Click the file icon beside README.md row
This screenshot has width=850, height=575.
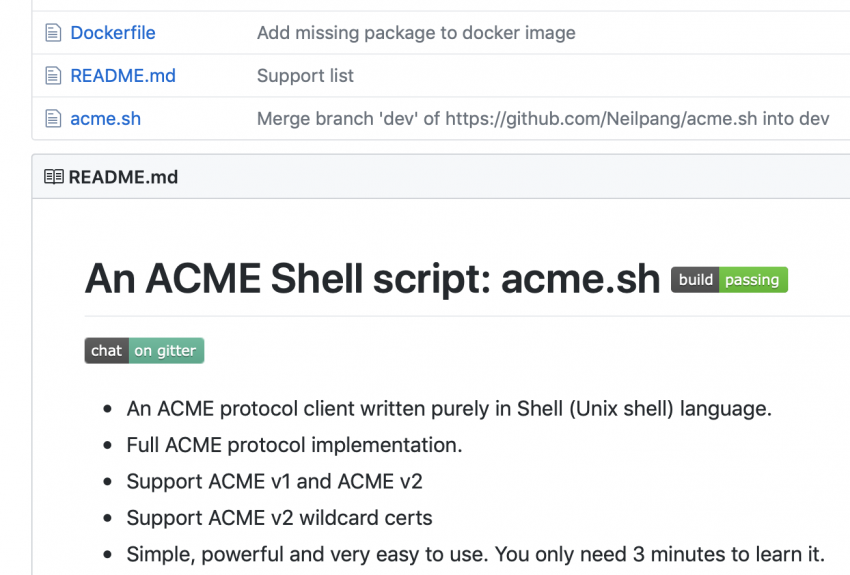53,76
